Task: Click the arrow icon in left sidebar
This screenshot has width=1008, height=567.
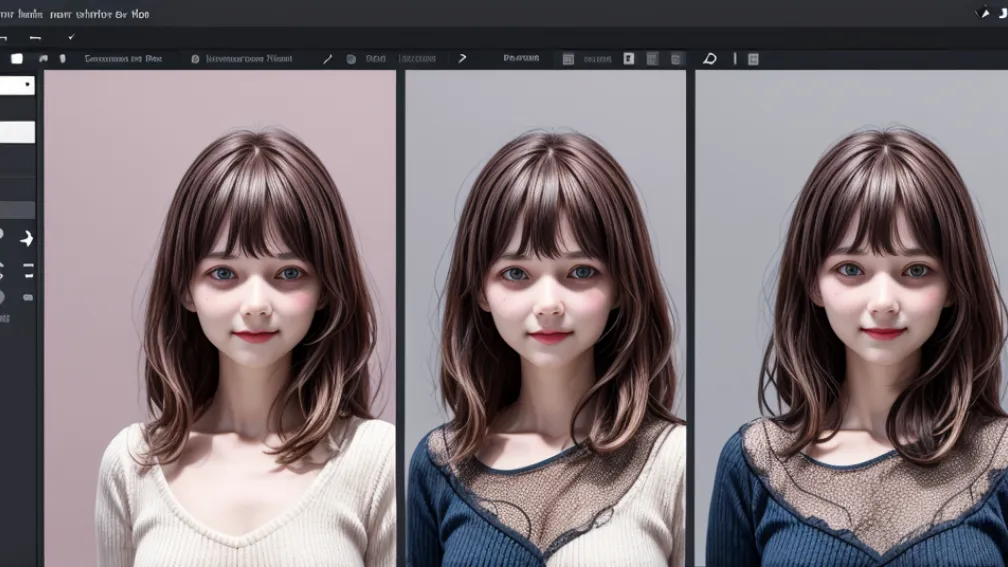Action: tap(26, 238)
